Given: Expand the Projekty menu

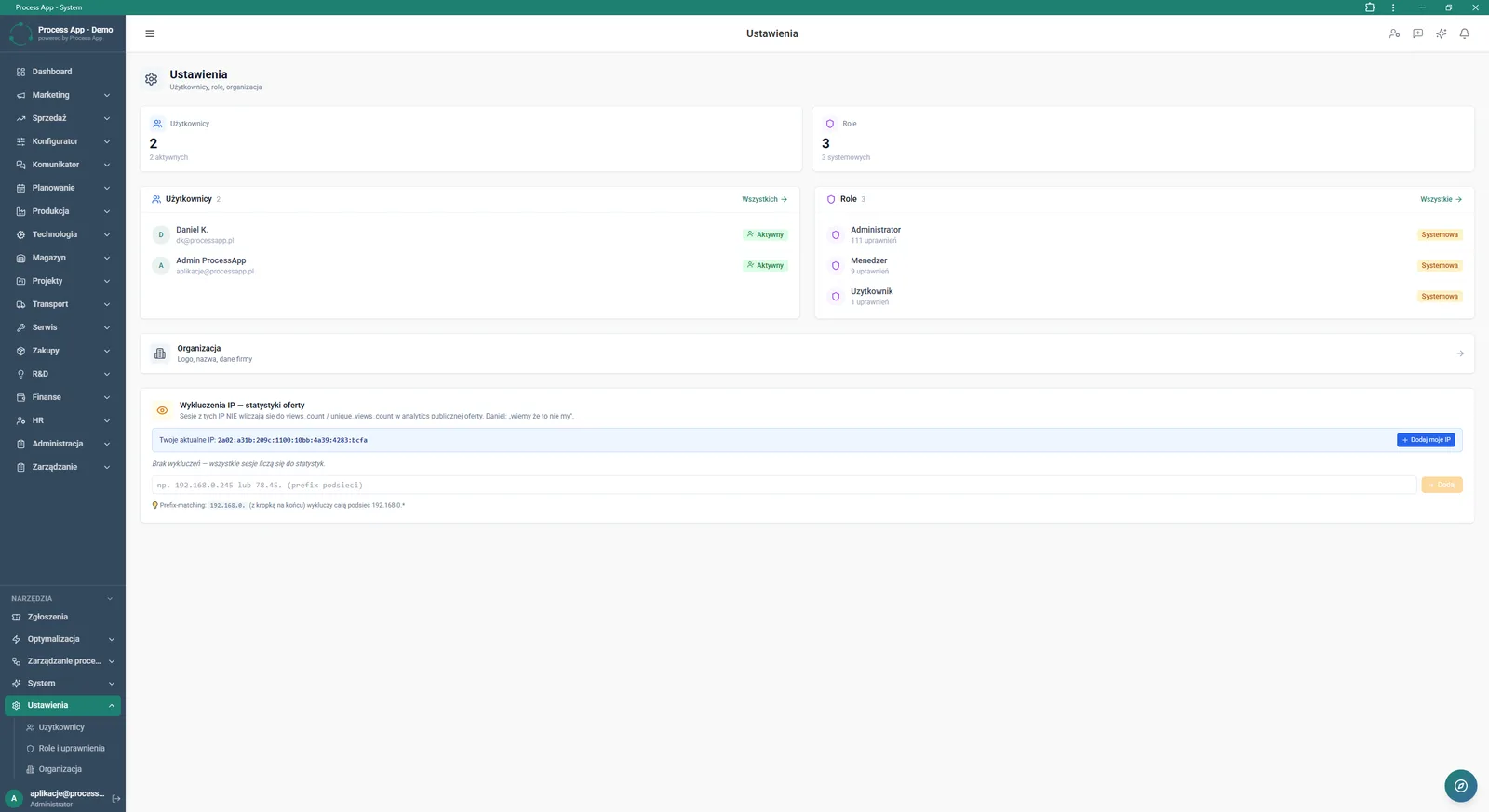Looking at the screenshot, I should (62, 281).
